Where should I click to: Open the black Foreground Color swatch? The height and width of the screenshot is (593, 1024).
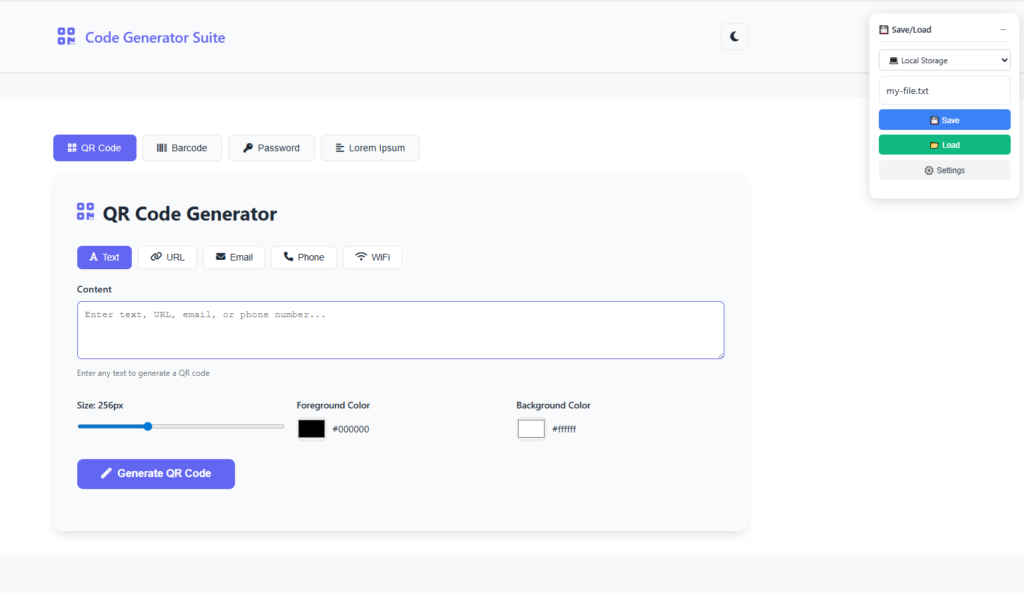(x=311, y=429)
